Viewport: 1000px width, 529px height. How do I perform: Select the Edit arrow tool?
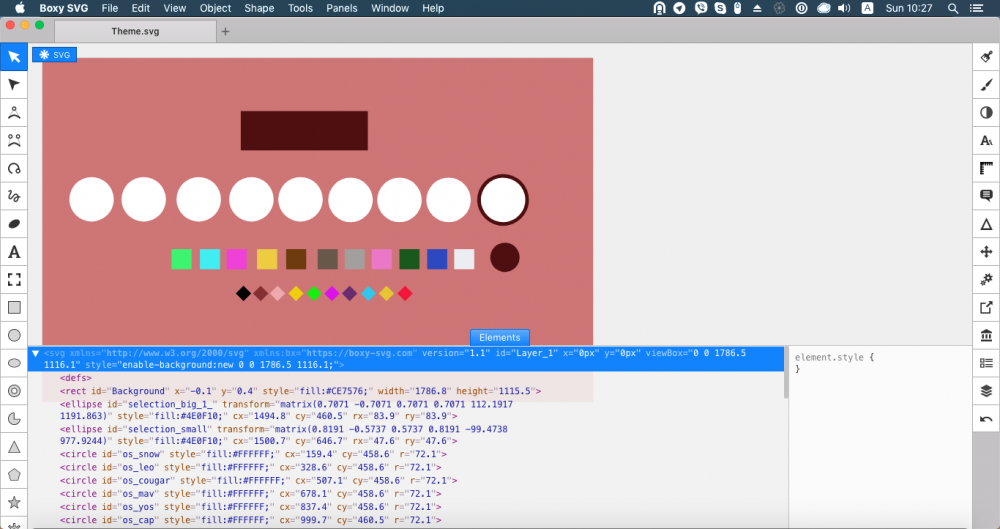coord(14,85)
